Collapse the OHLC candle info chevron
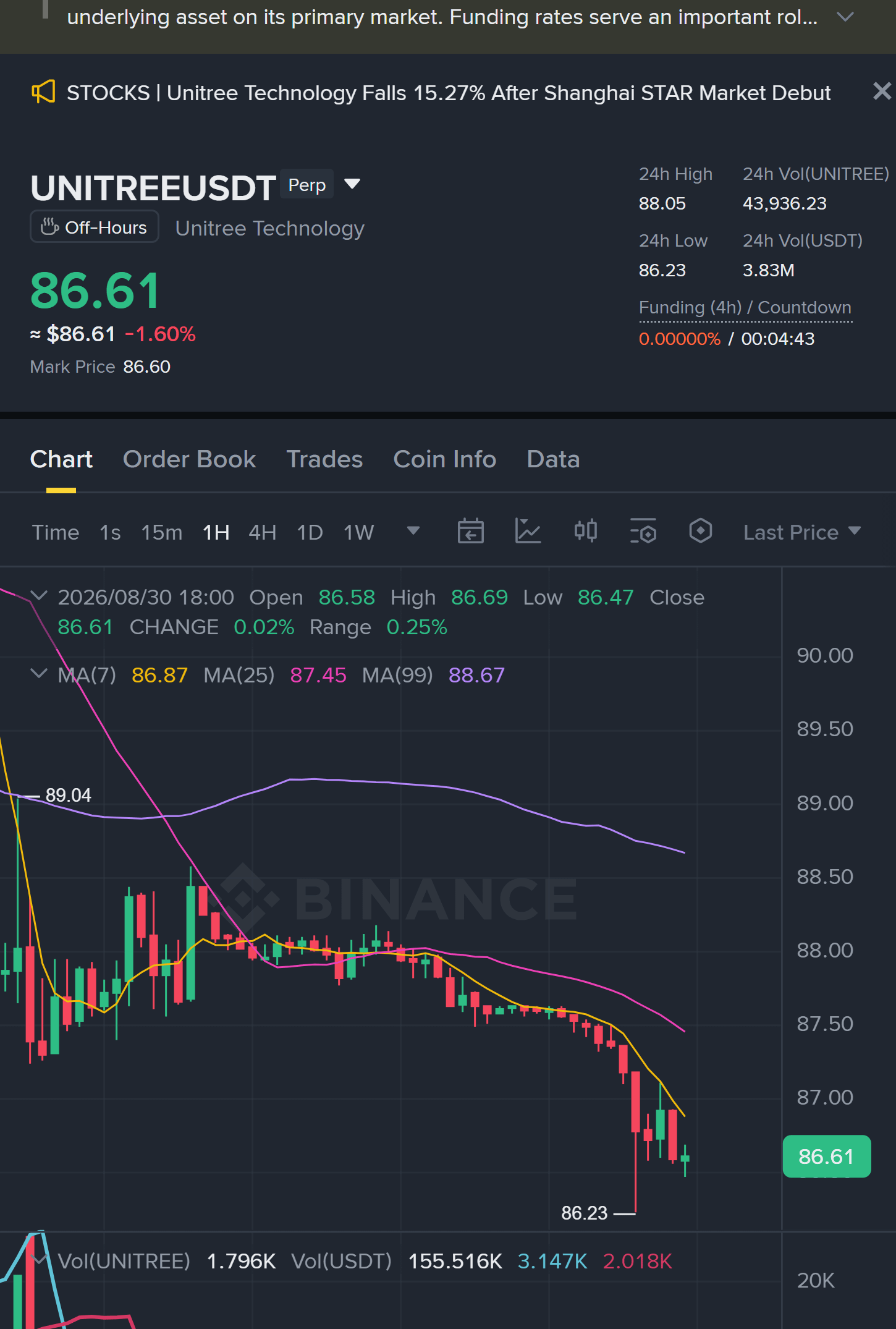 tap(39, 596)
